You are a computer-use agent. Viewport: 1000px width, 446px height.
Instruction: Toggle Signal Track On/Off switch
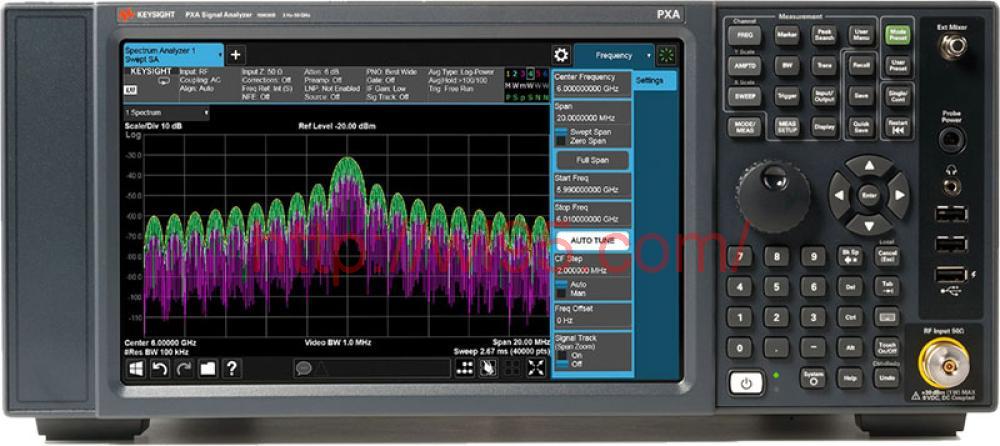point(561,359)
